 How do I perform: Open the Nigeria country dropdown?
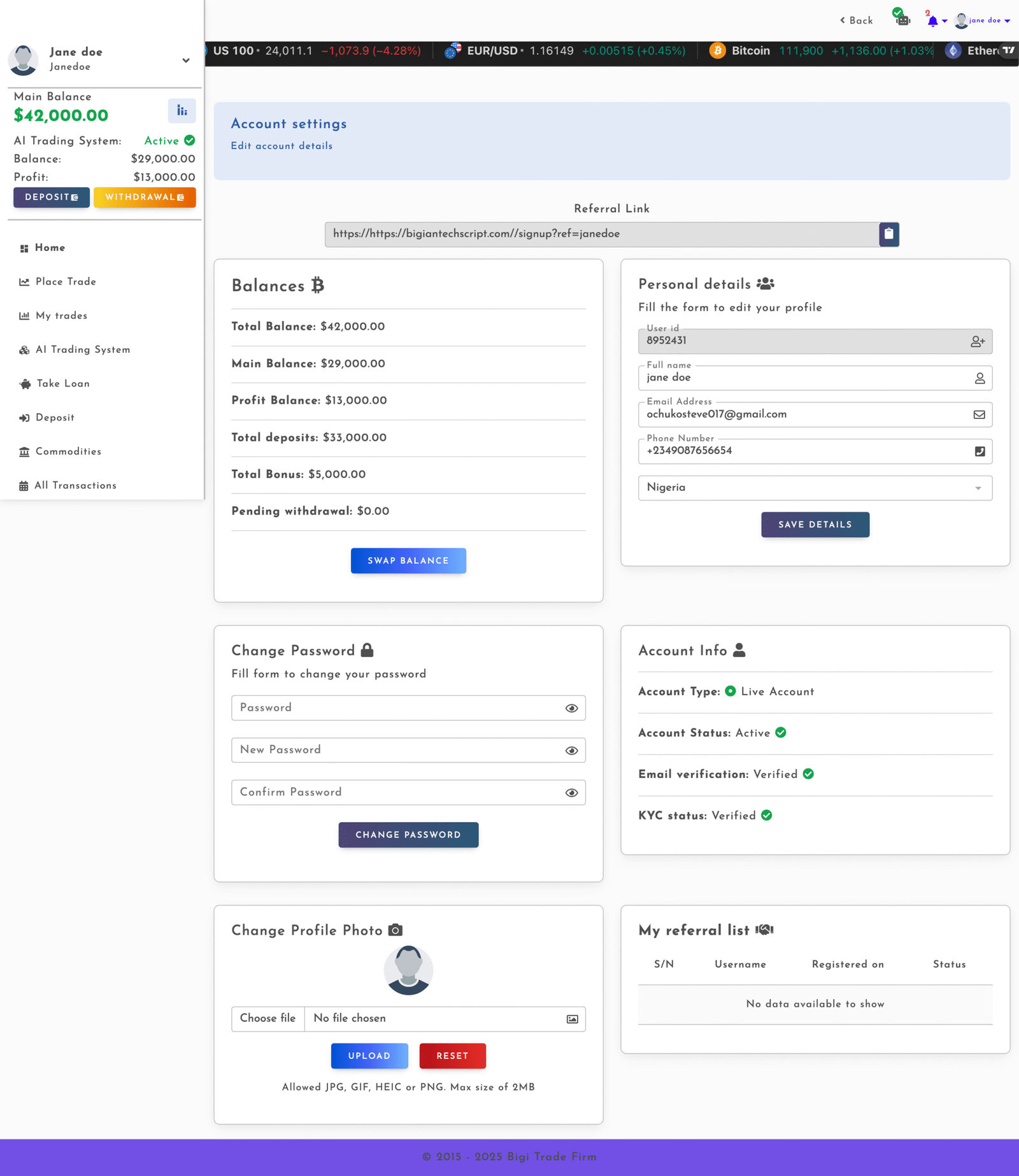(x=815, y=488)
